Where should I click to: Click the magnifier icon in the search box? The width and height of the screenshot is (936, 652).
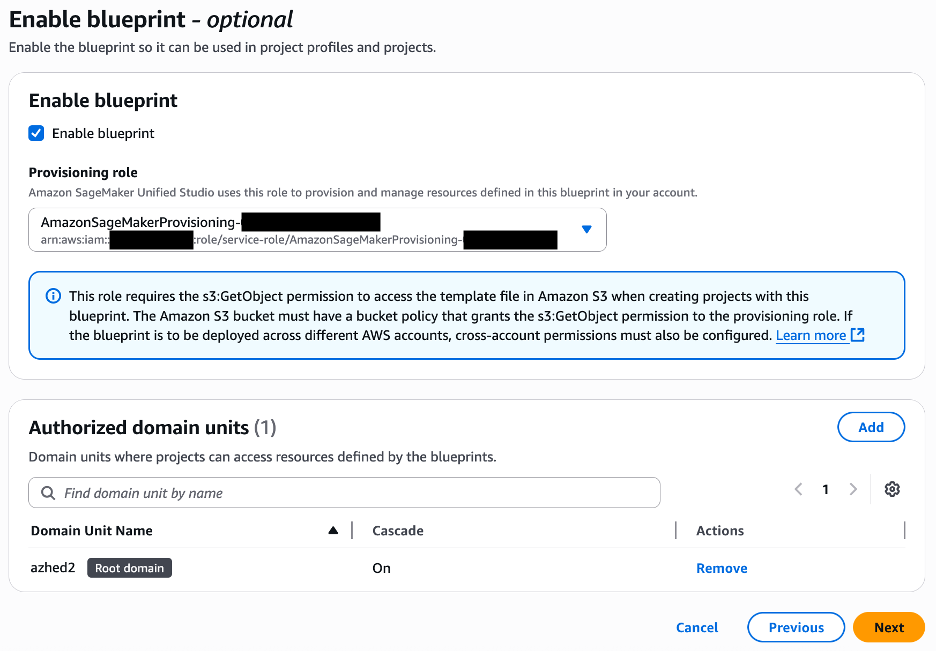(x=48, y=493)
